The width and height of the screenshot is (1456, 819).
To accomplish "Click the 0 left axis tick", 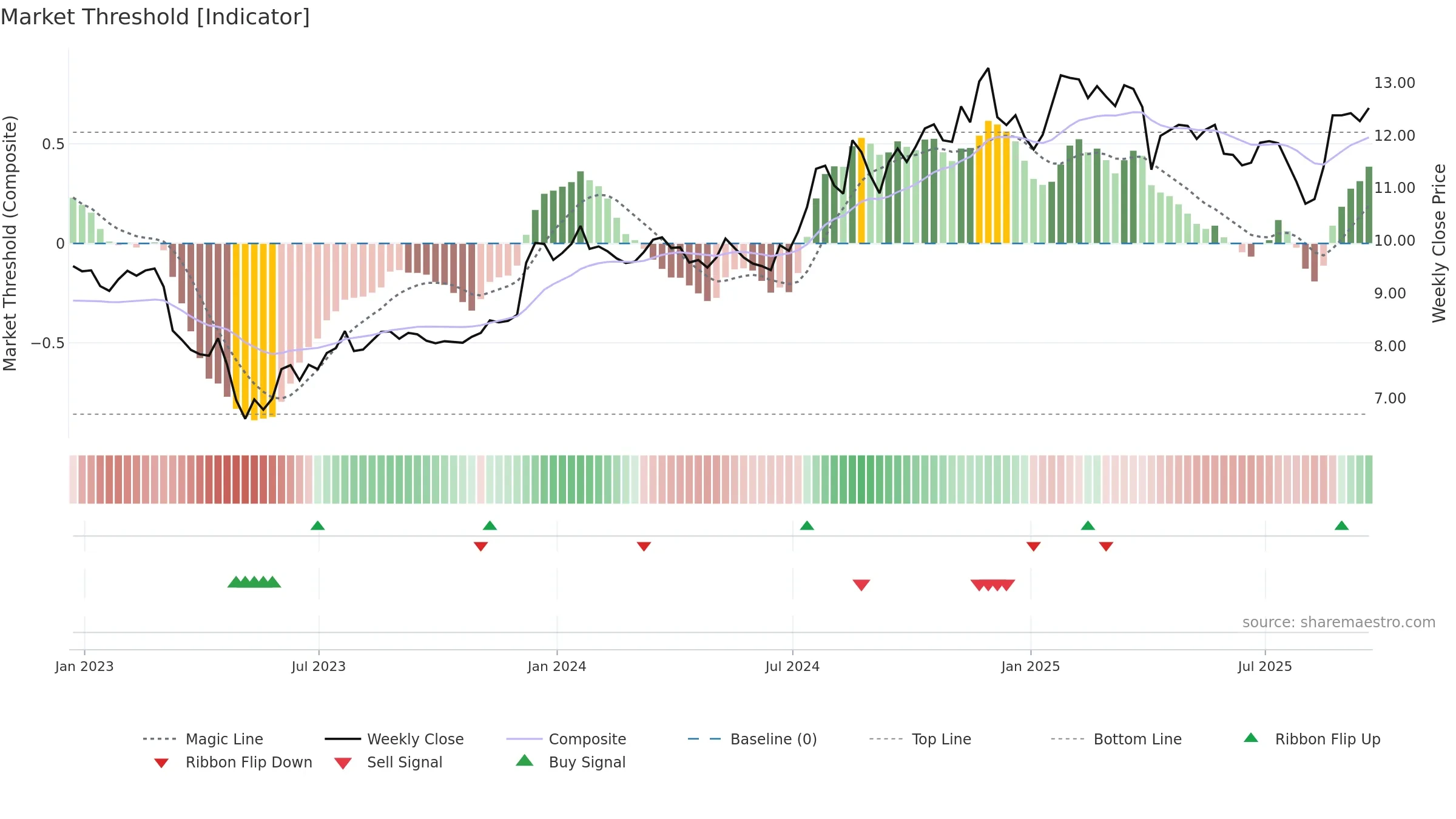I will pyautogui.click(x=60, y=243).
